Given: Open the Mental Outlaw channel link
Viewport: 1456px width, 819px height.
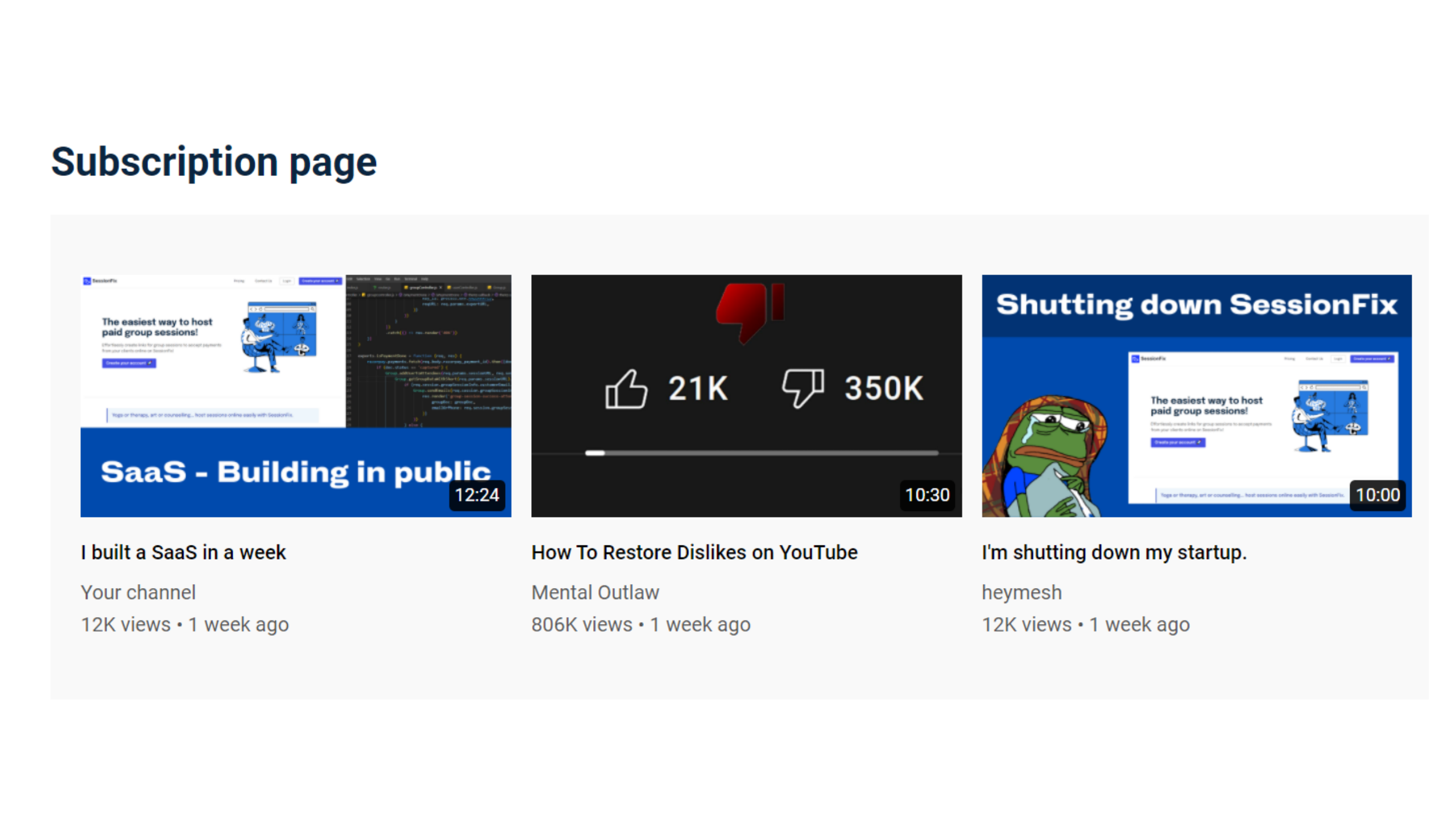Looking at the screenshot, I should coord(595,593).
